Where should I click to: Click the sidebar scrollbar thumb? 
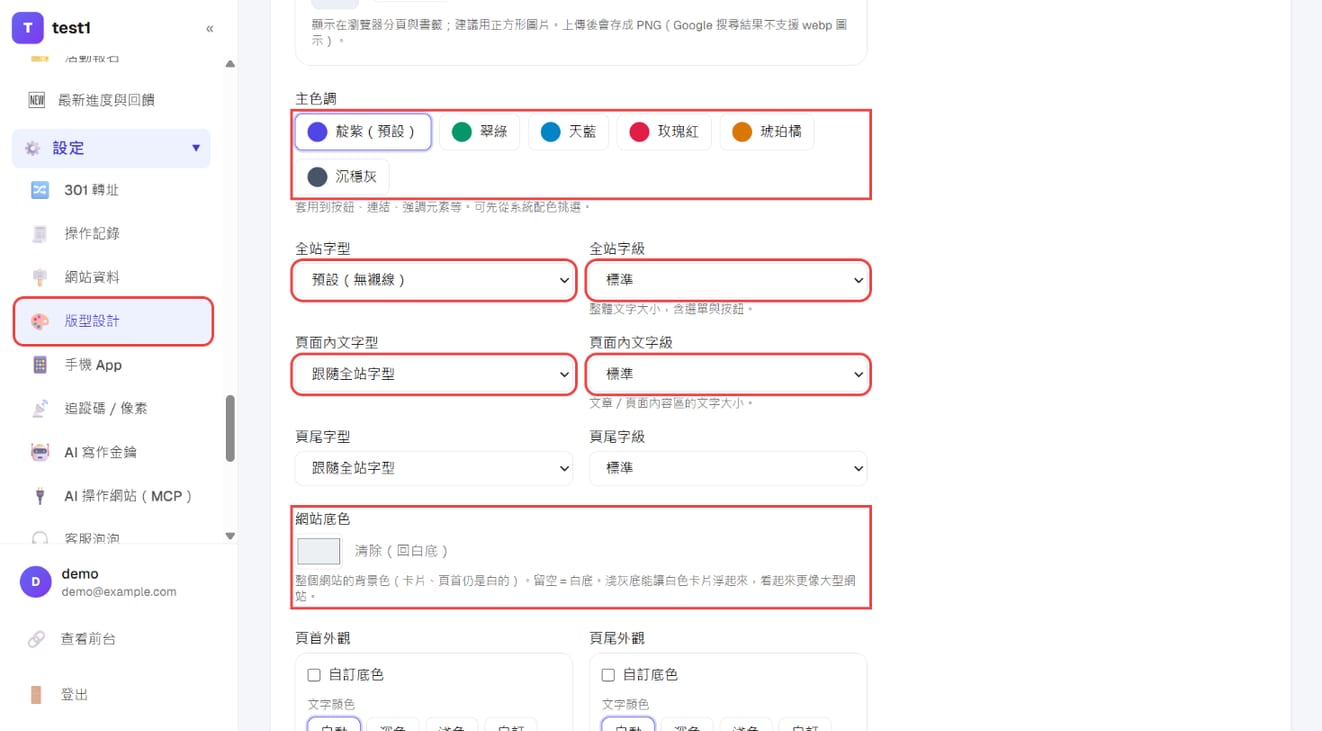tap(230, 428)
